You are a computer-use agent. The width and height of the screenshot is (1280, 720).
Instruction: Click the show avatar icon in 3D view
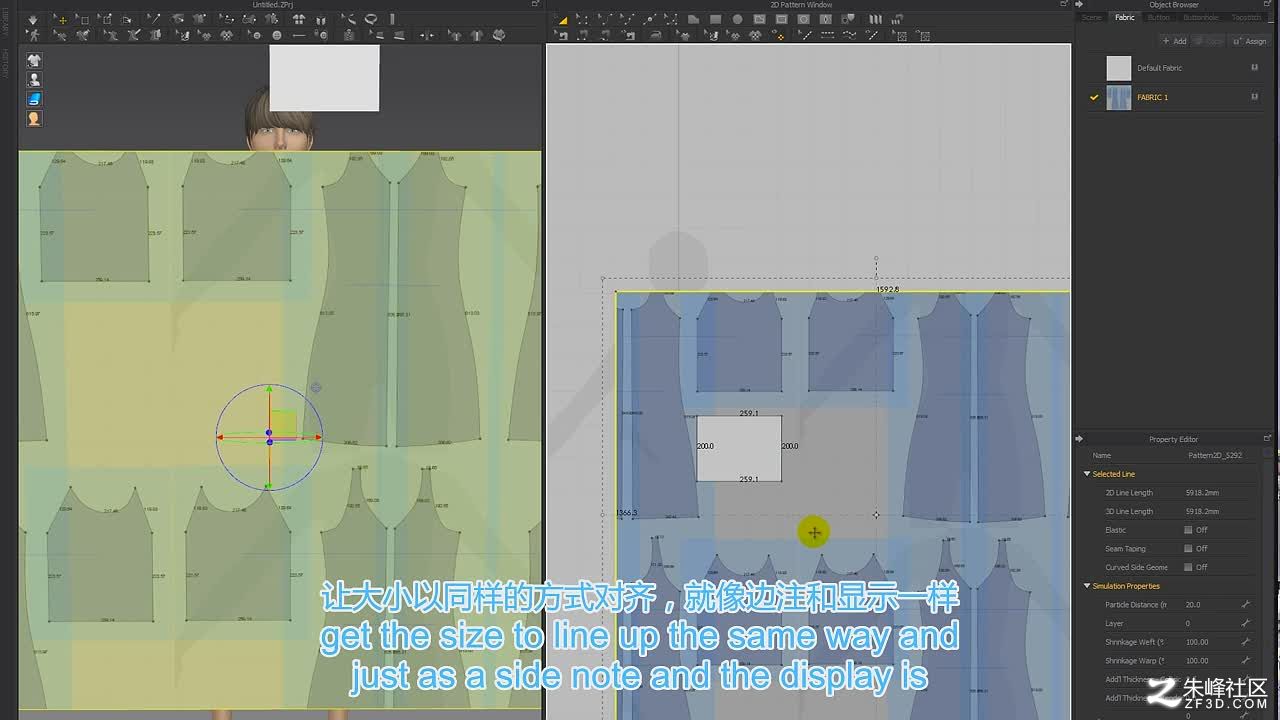pos(34,80)
